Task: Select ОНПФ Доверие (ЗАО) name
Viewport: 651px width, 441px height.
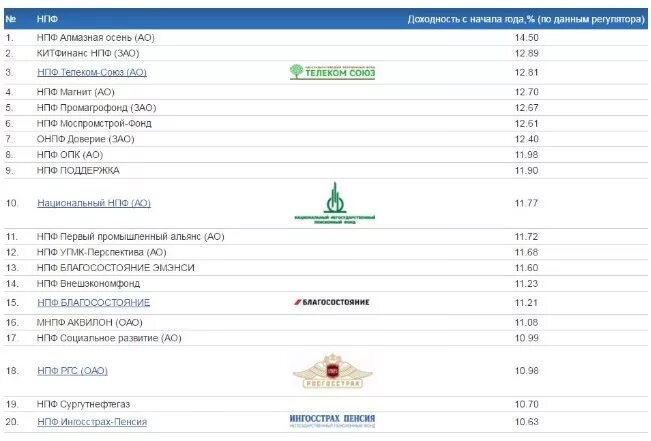Action: 86,139
